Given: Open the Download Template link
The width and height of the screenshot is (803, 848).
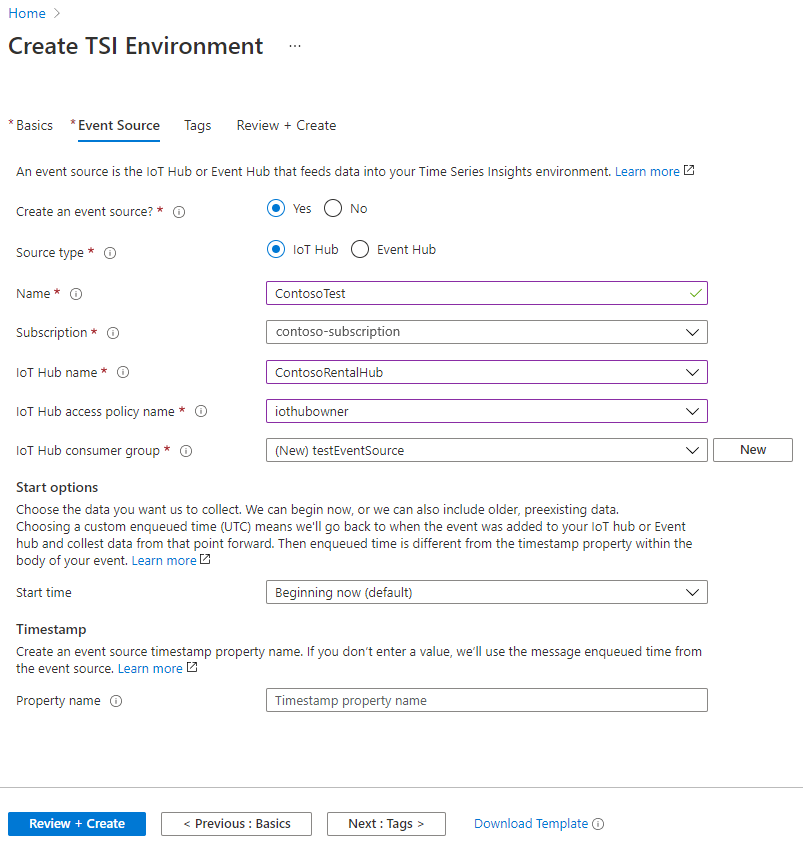Looking at the screenshot, I should coord(531,824).
